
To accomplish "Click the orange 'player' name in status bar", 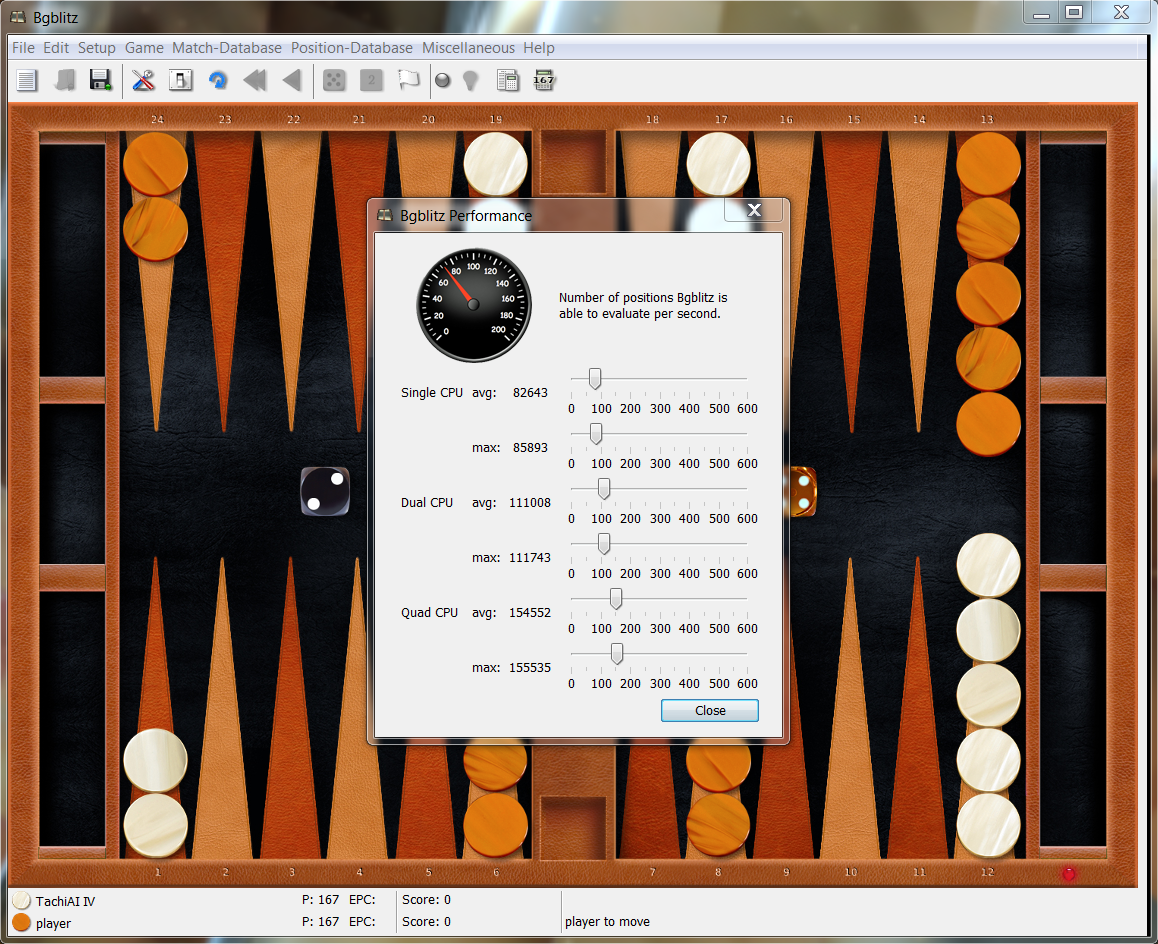I will click(x=53, y=923).
